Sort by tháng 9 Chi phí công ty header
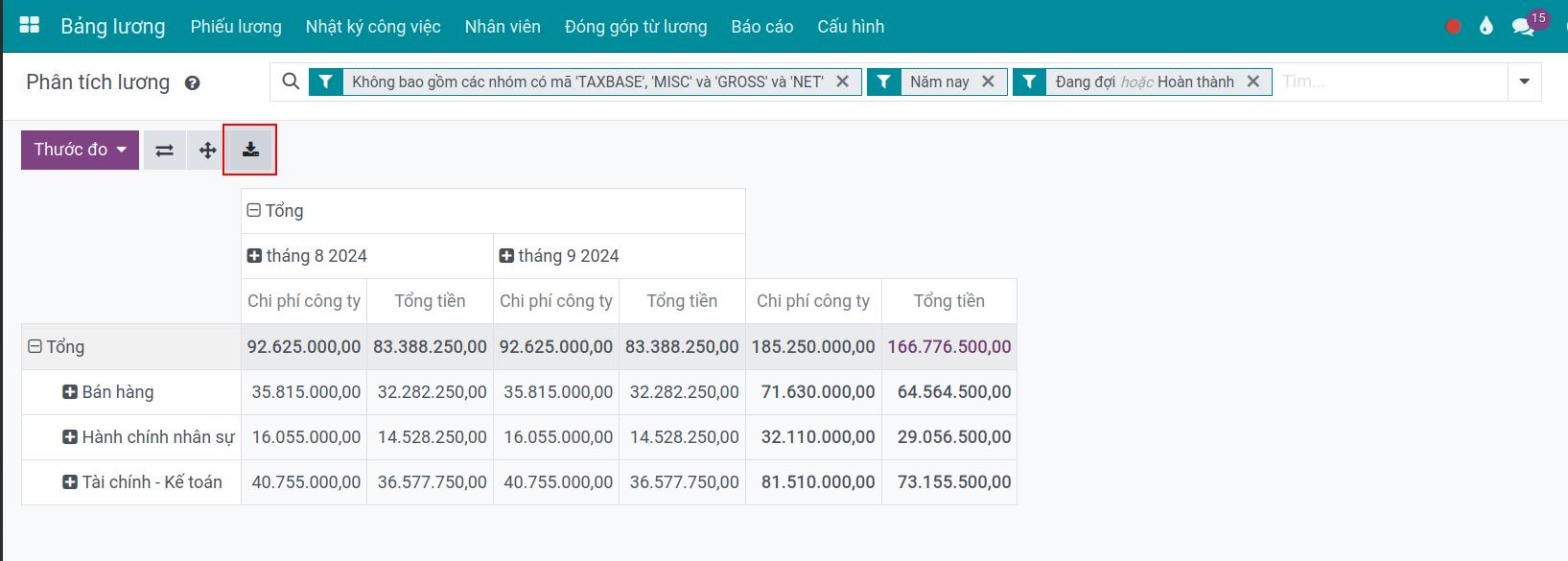 (x=556, y=301)
